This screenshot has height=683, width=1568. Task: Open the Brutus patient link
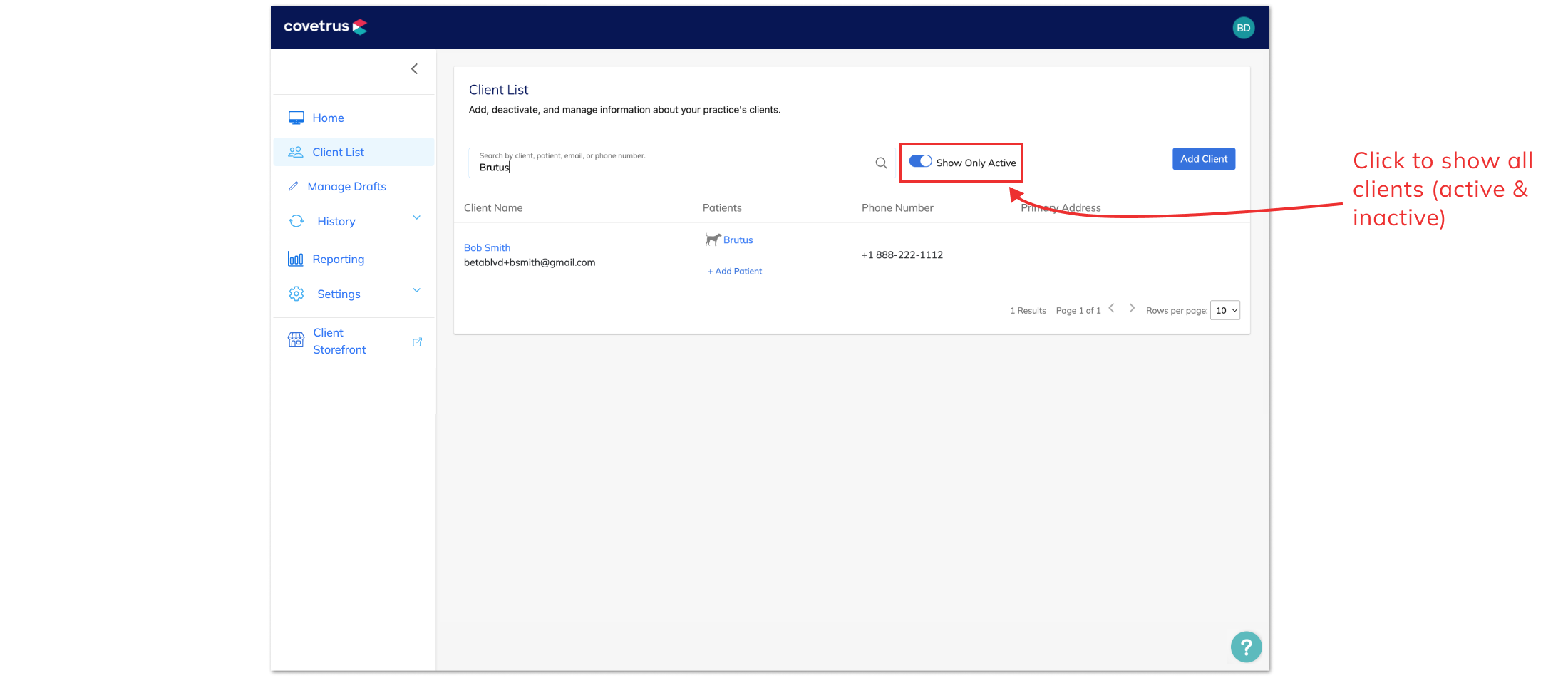pyautogui.click(x=738, y=240)
